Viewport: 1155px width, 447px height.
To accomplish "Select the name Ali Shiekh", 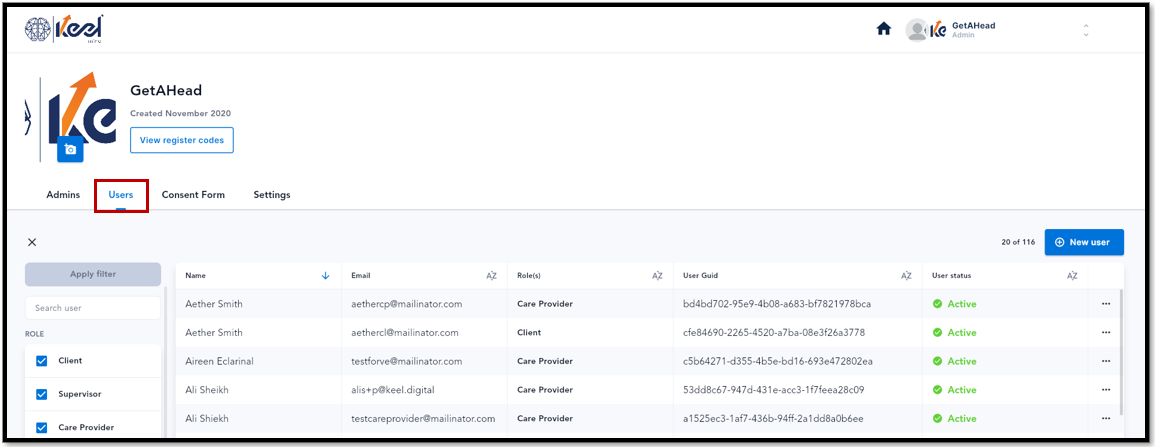I will tap(207, 418).
